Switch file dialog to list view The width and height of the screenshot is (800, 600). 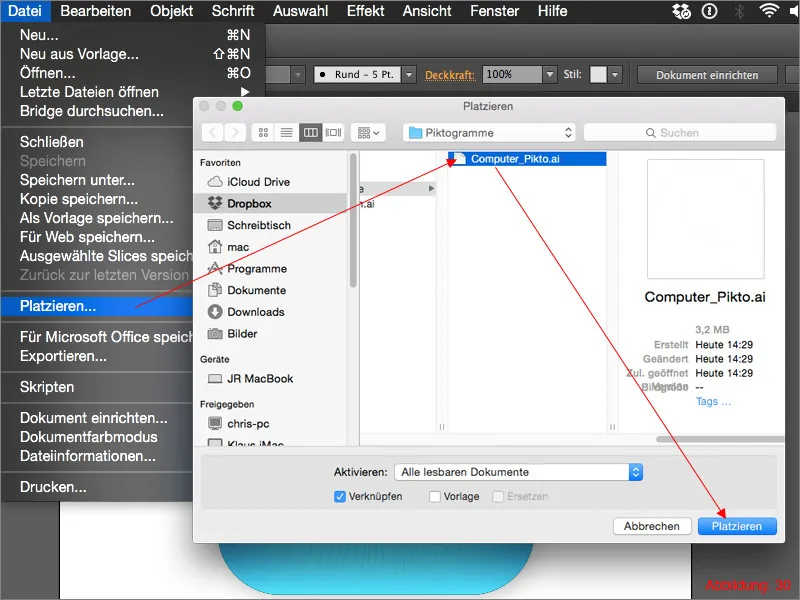pos(286,133)
